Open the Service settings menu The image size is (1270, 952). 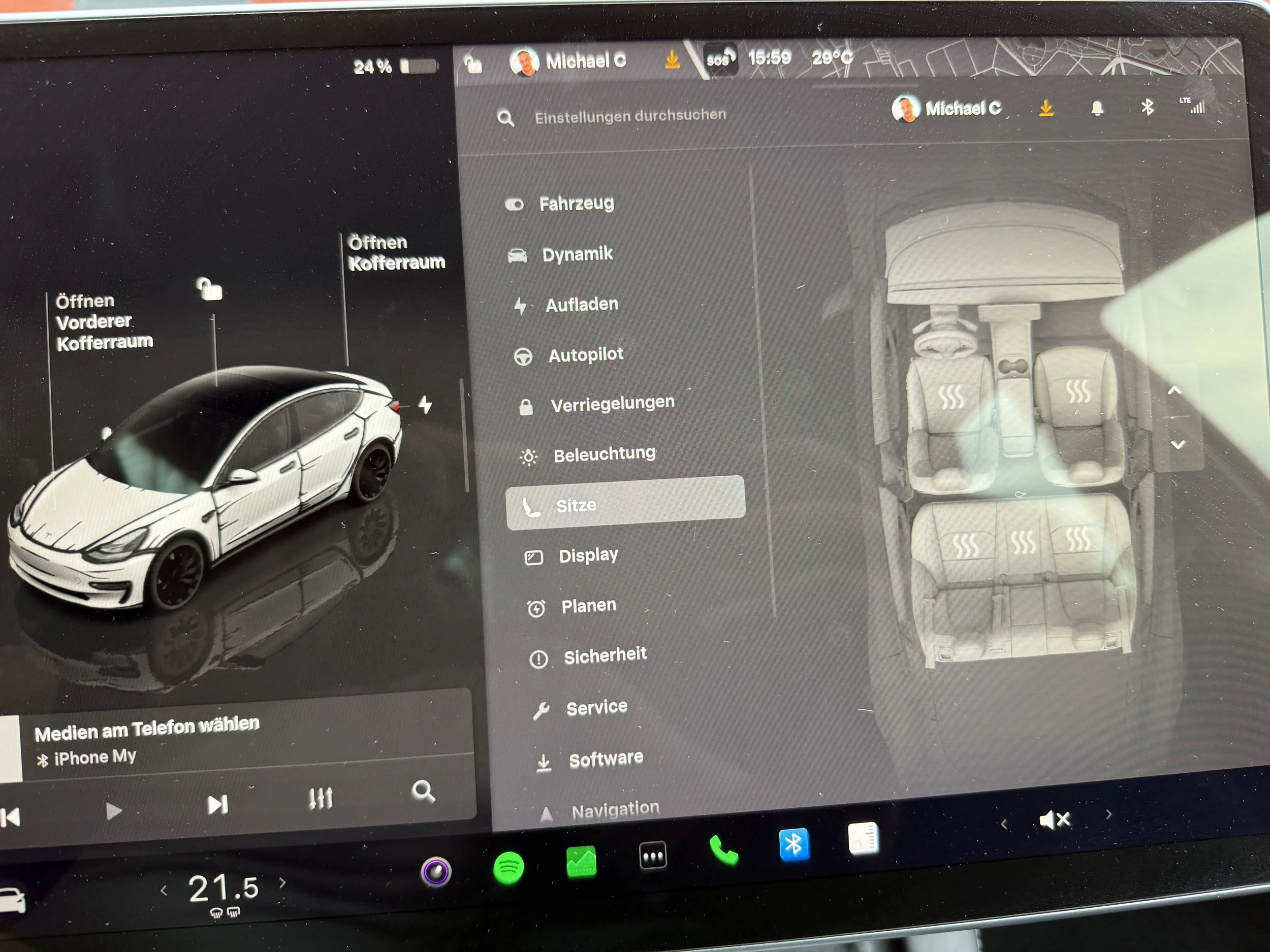coord(581,708)
